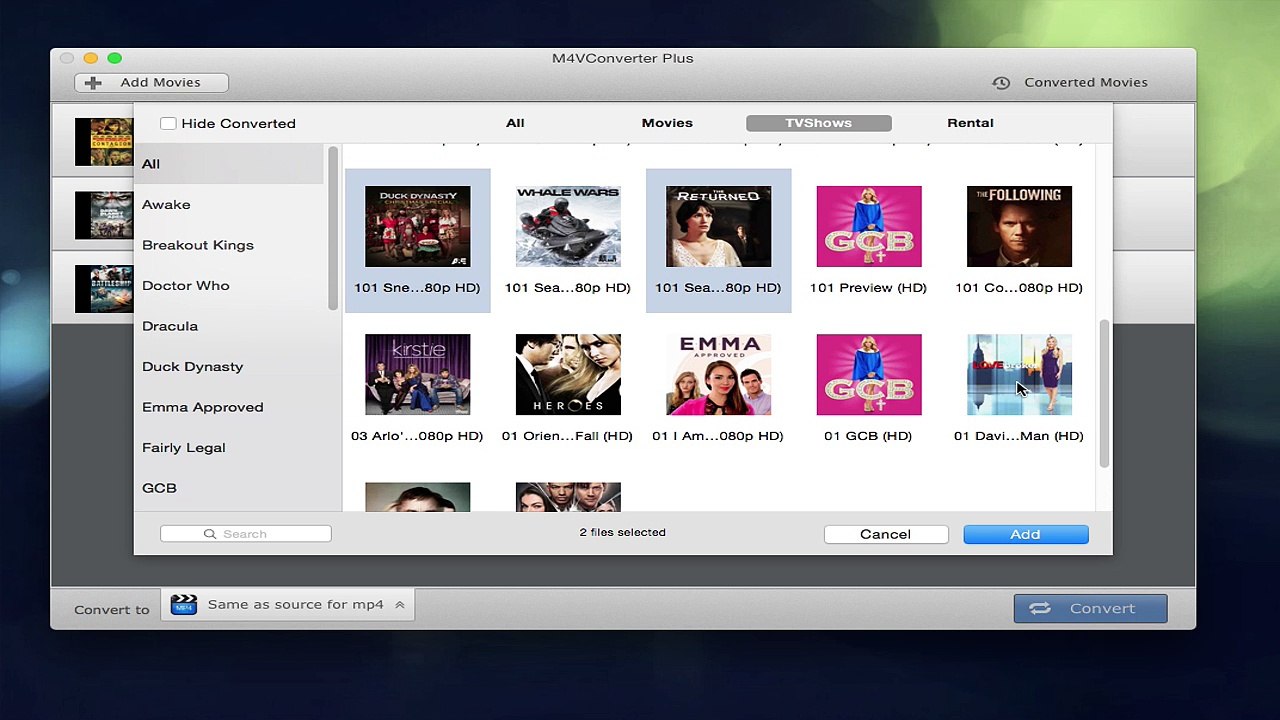Image resolution: width=1280 pixels, height=720 pixels.
Task: Expand format list via the up chevron
Action: (399, 604)
